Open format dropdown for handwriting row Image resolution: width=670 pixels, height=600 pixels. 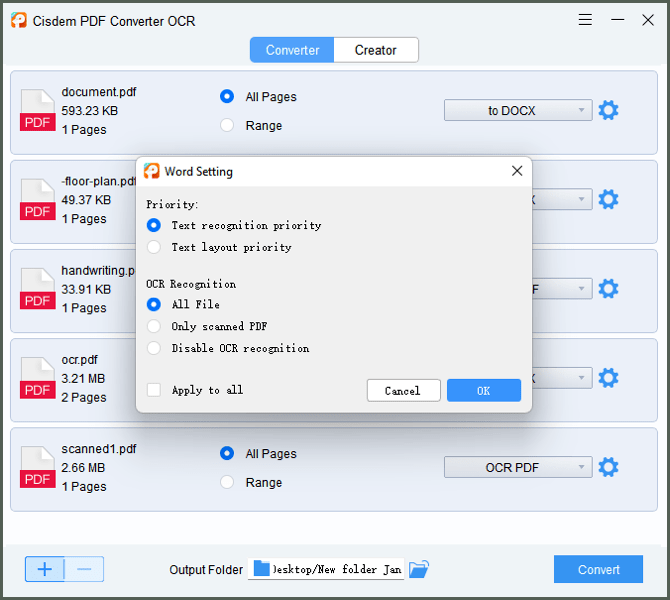pos(562,289)
